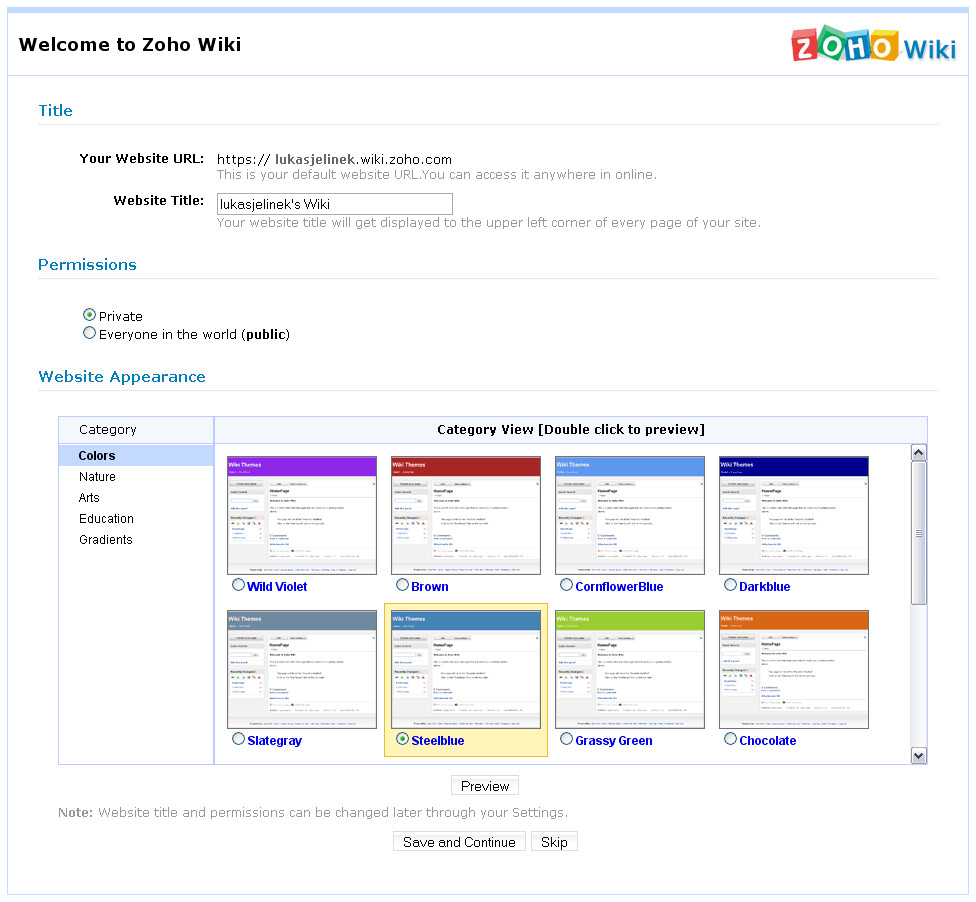This screenshot has width=976, height=902.
Task: Click the CornflowerBlue theme thumbnail
Action: pyautogui.click(x=630, y=515)
